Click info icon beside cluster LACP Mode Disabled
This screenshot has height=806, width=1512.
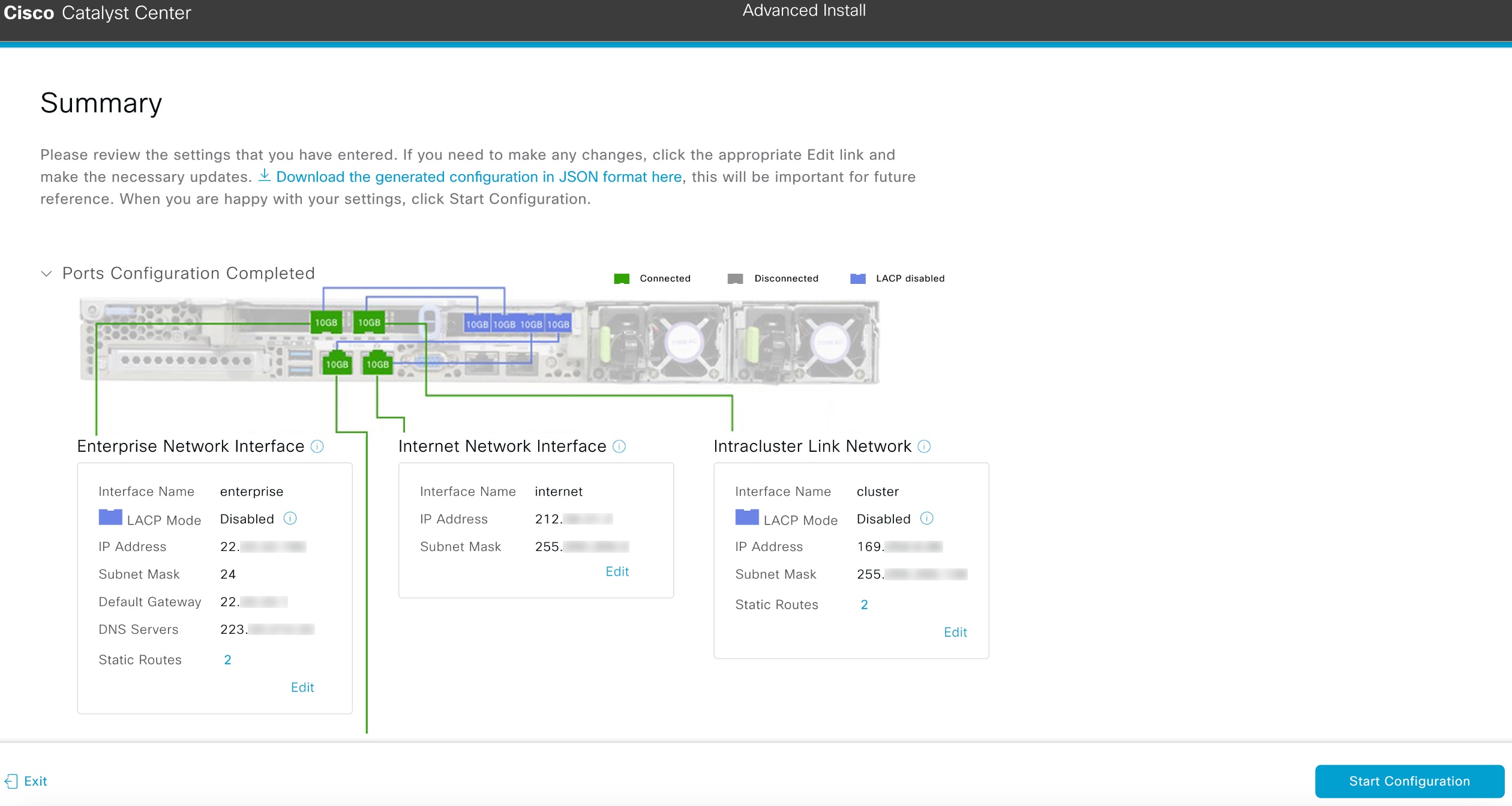click(x=926, y=519)
